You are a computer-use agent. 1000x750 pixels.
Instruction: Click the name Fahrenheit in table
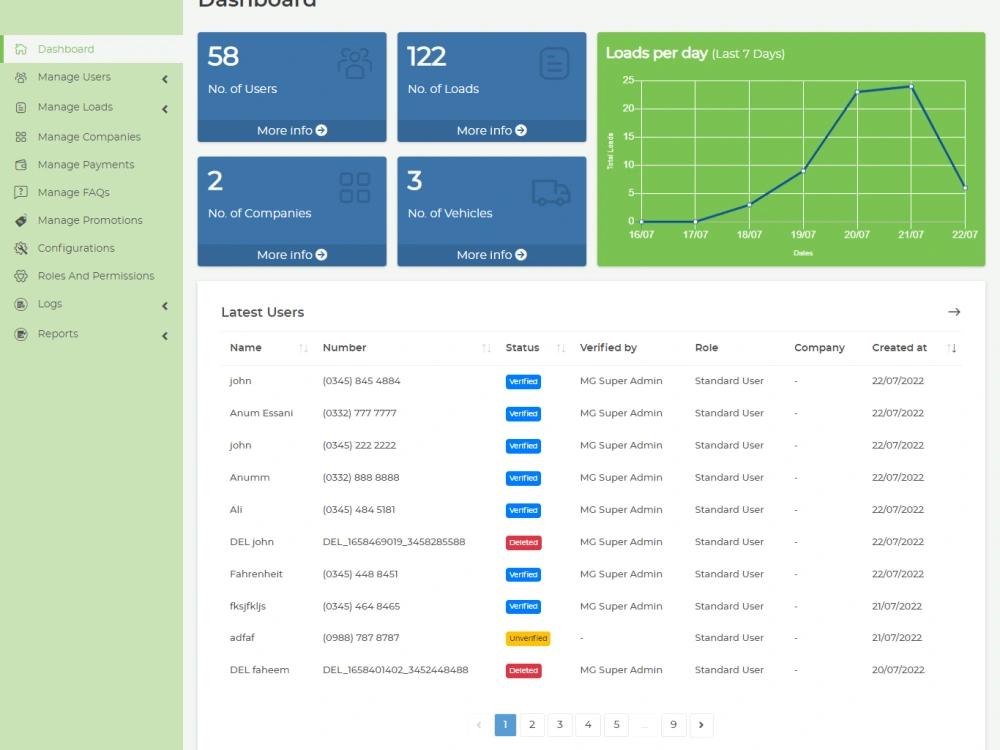click(x=256, y=574)
